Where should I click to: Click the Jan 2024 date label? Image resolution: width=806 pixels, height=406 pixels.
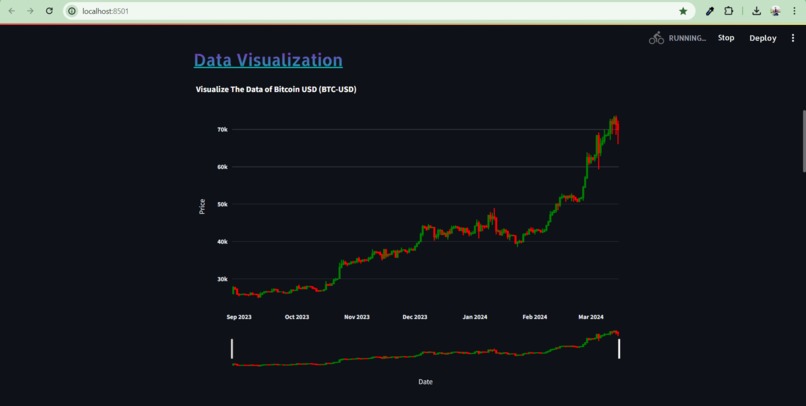(x=475, y=317)
